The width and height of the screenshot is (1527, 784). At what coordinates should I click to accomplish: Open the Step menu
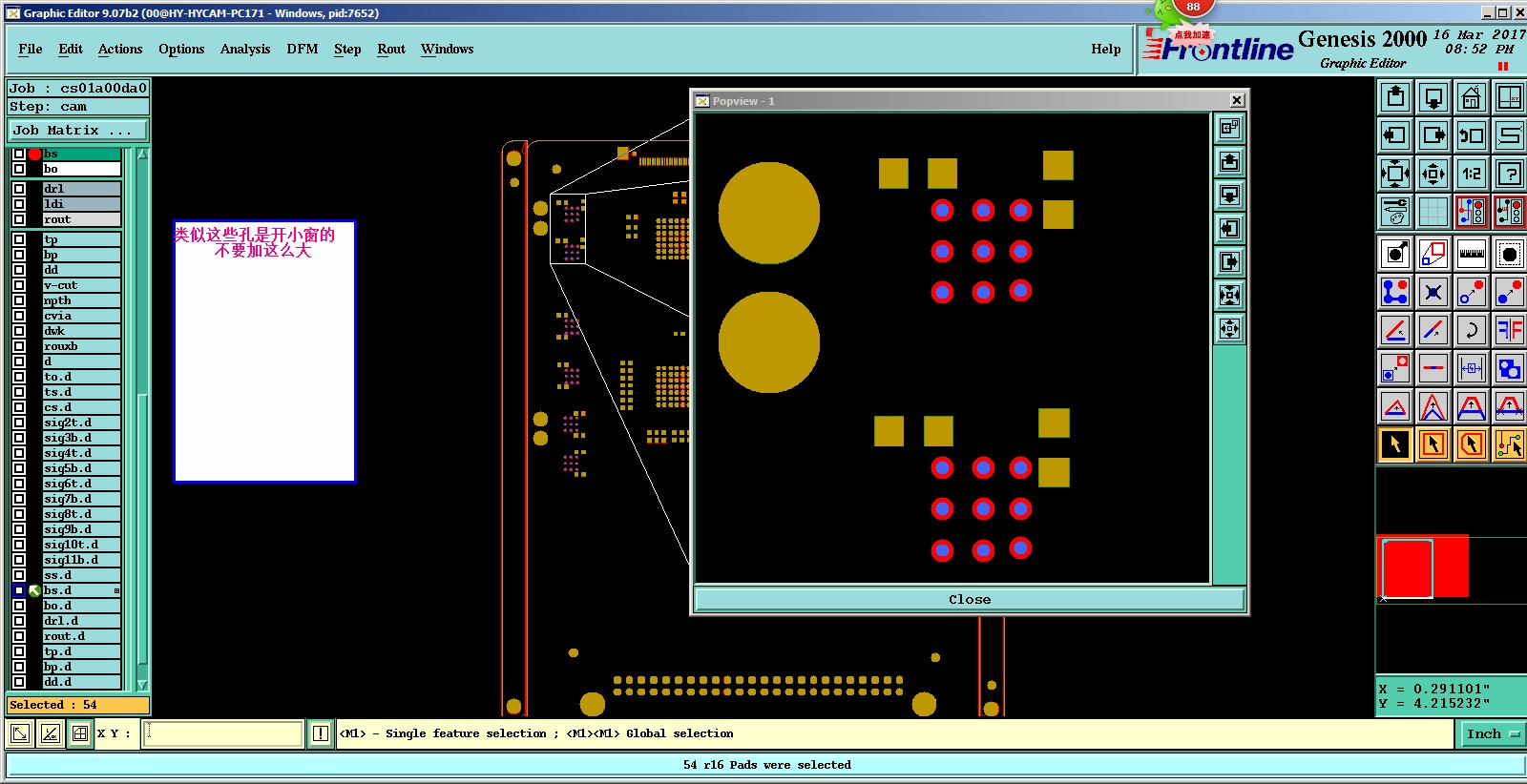pyautogui.click(x=347, y=49)
